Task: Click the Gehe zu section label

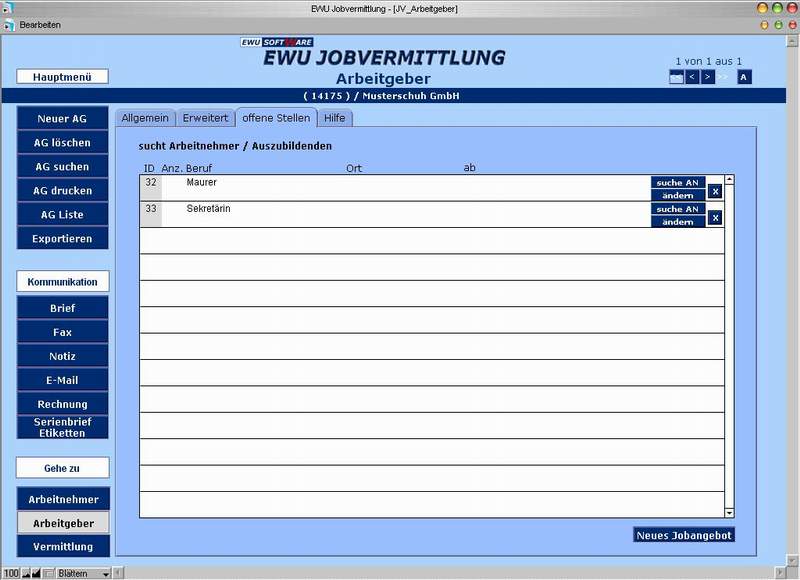Action: coord(62,468)
